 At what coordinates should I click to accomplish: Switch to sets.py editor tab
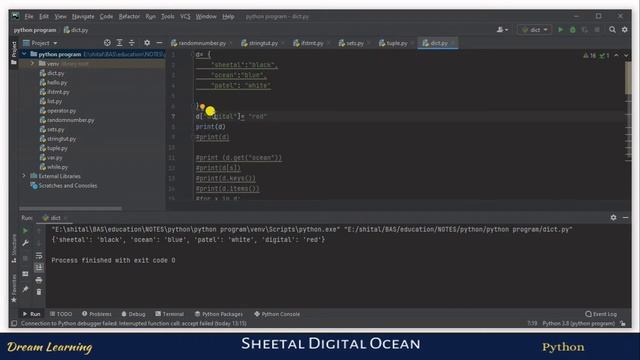click(x=354, y=43)
